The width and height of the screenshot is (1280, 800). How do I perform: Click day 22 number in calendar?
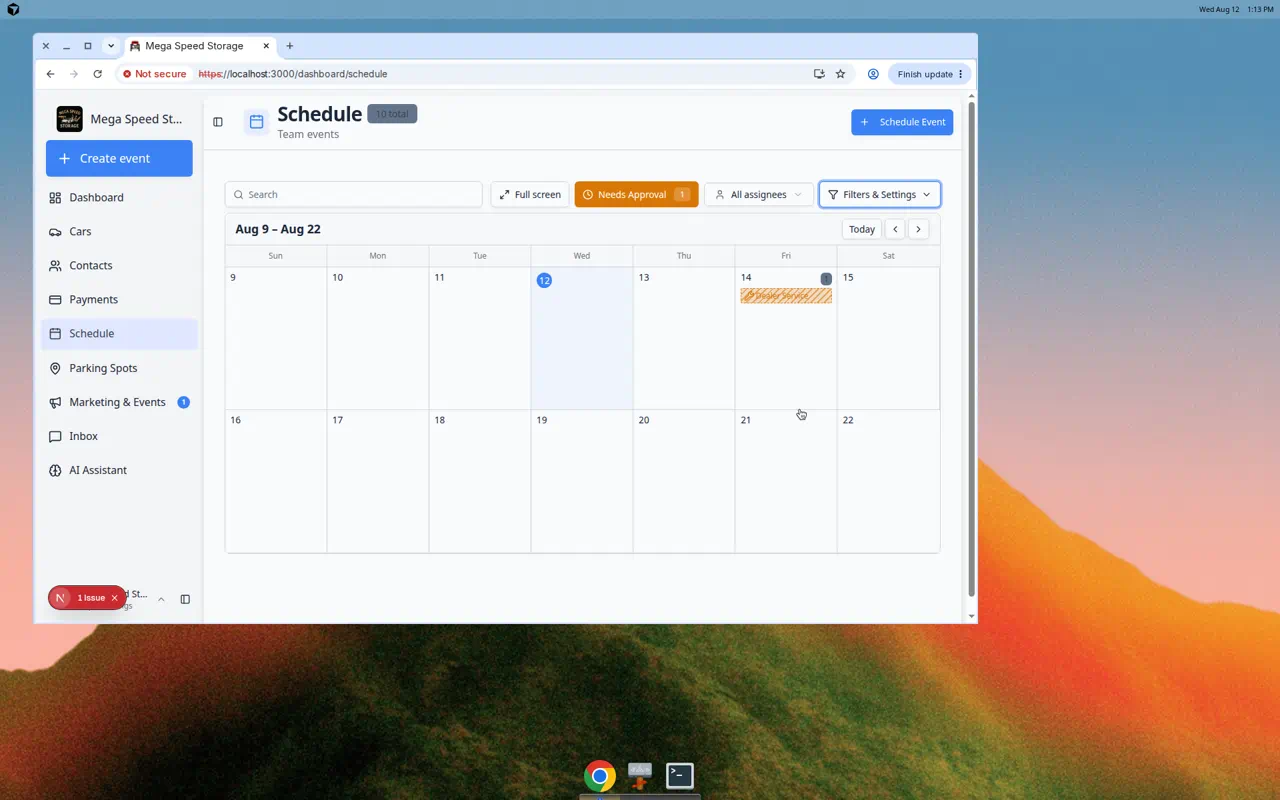click(848, 420)
